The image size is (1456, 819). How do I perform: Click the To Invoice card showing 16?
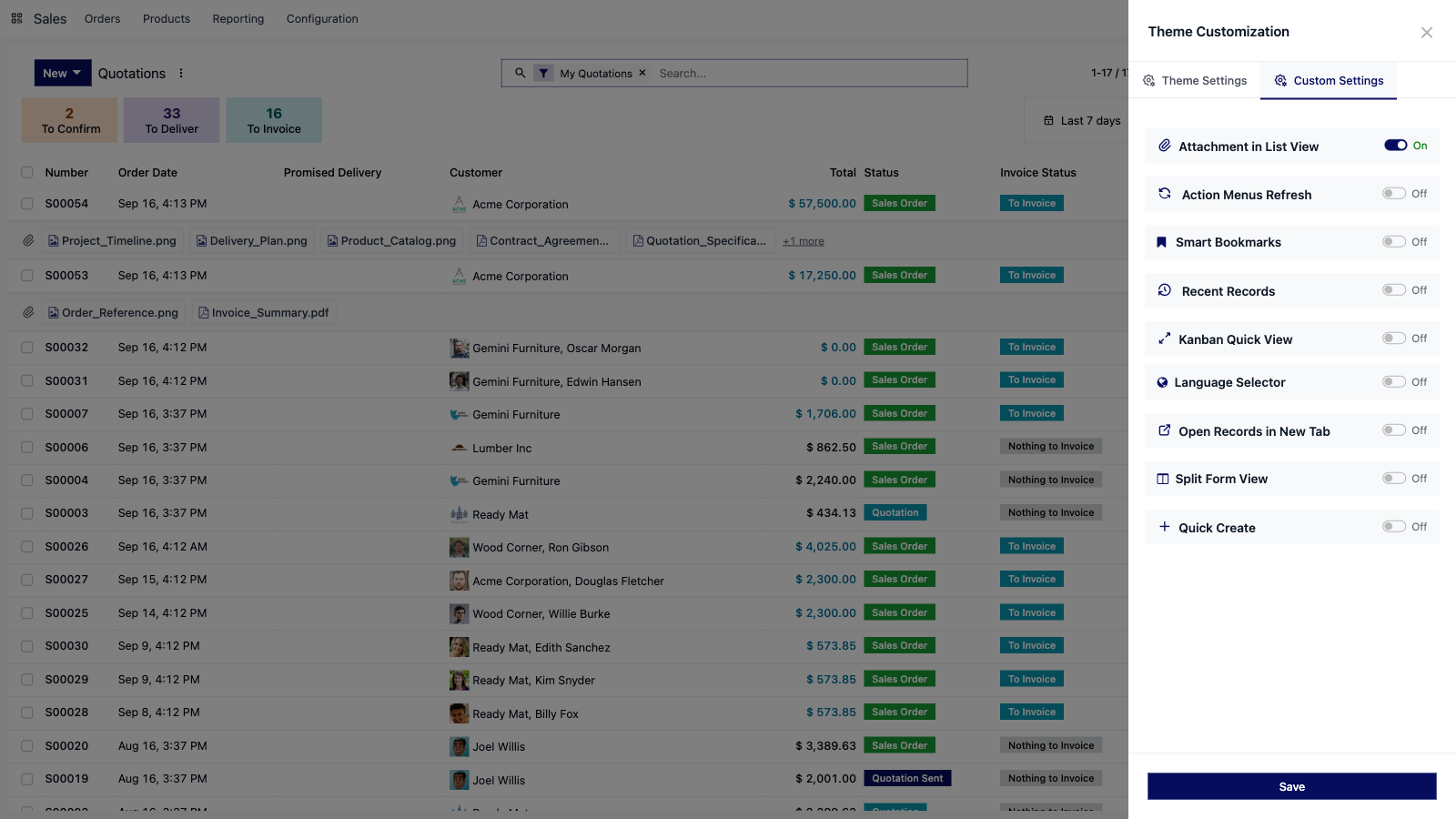click(x=274, y=120)
